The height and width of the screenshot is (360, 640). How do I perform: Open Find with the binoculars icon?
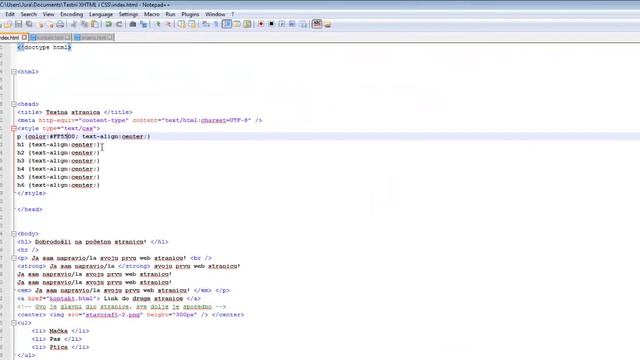pos(133,24)
